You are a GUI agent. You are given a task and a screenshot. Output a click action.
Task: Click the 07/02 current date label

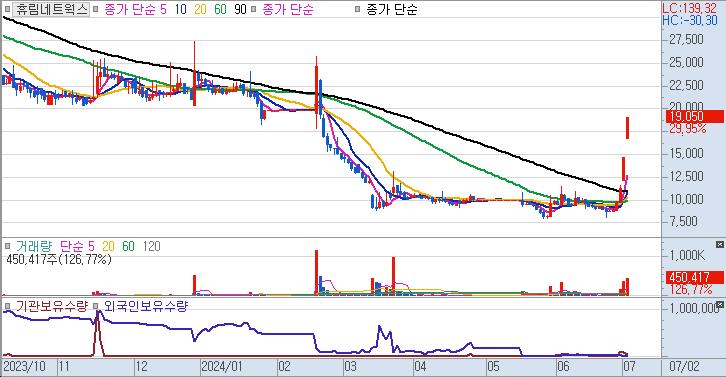pos(684,367)
